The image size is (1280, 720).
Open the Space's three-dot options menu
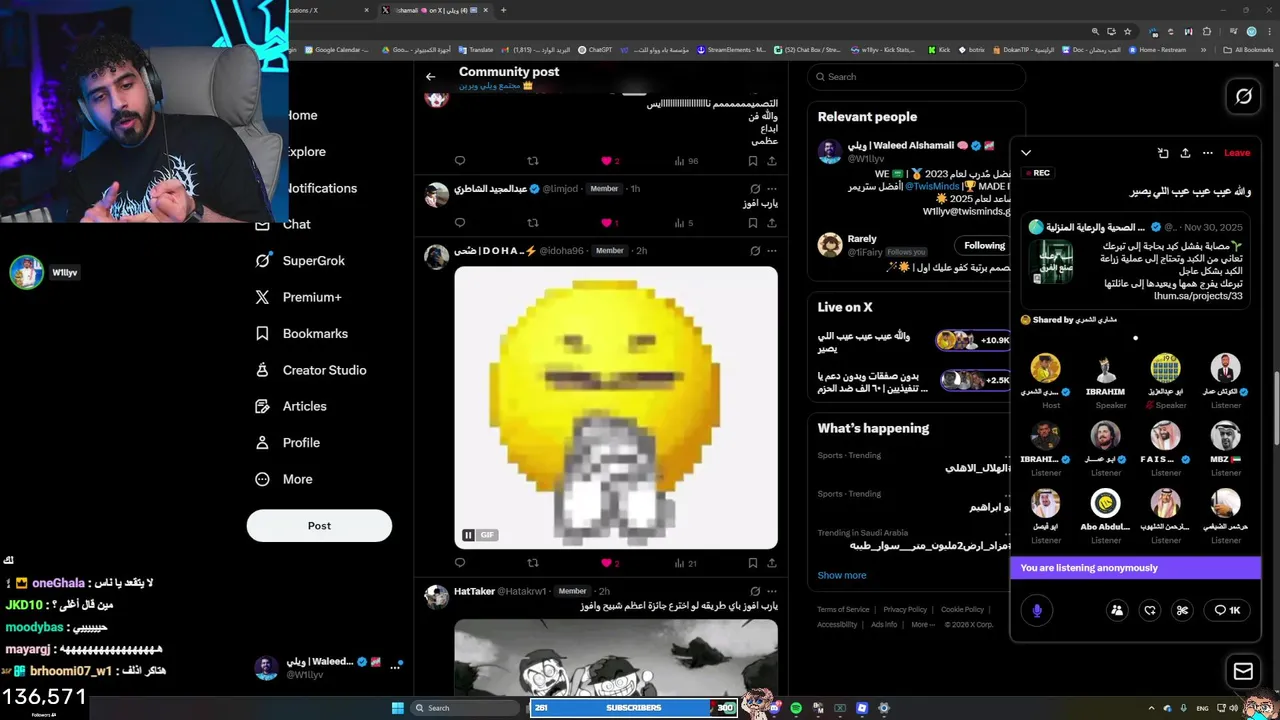tap(1208, 153)
